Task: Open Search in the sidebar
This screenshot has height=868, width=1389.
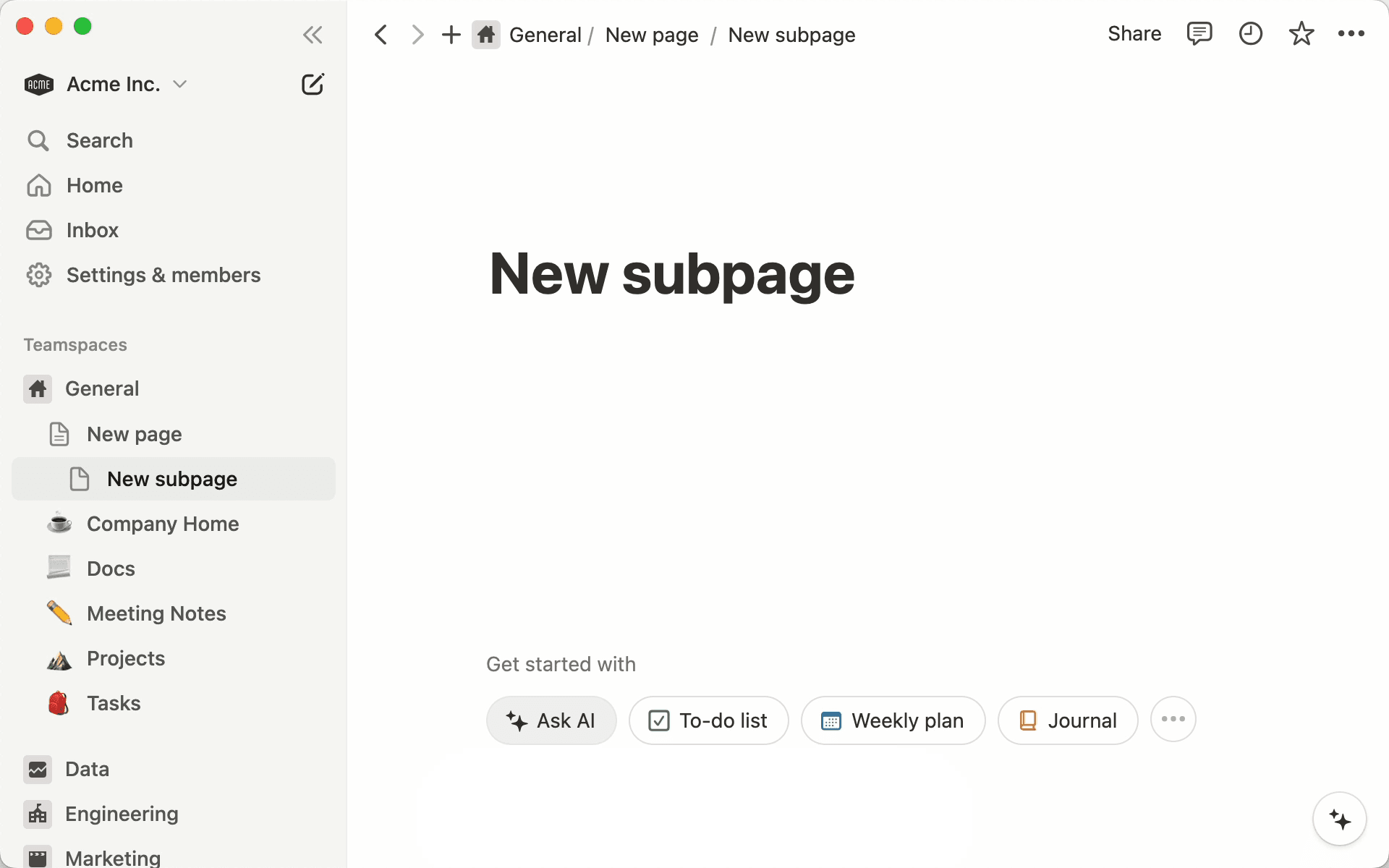Action: (174, 140)
